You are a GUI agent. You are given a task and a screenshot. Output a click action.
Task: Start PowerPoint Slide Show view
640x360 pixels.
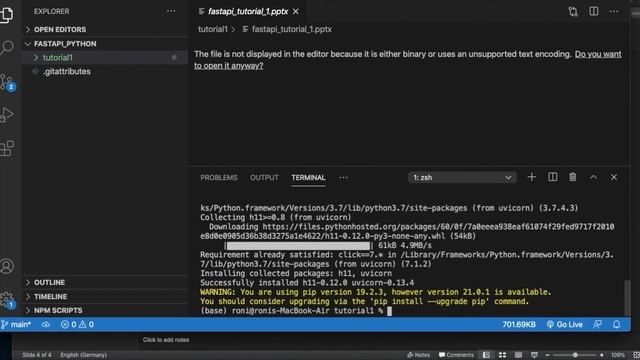[x=534, y=355]
